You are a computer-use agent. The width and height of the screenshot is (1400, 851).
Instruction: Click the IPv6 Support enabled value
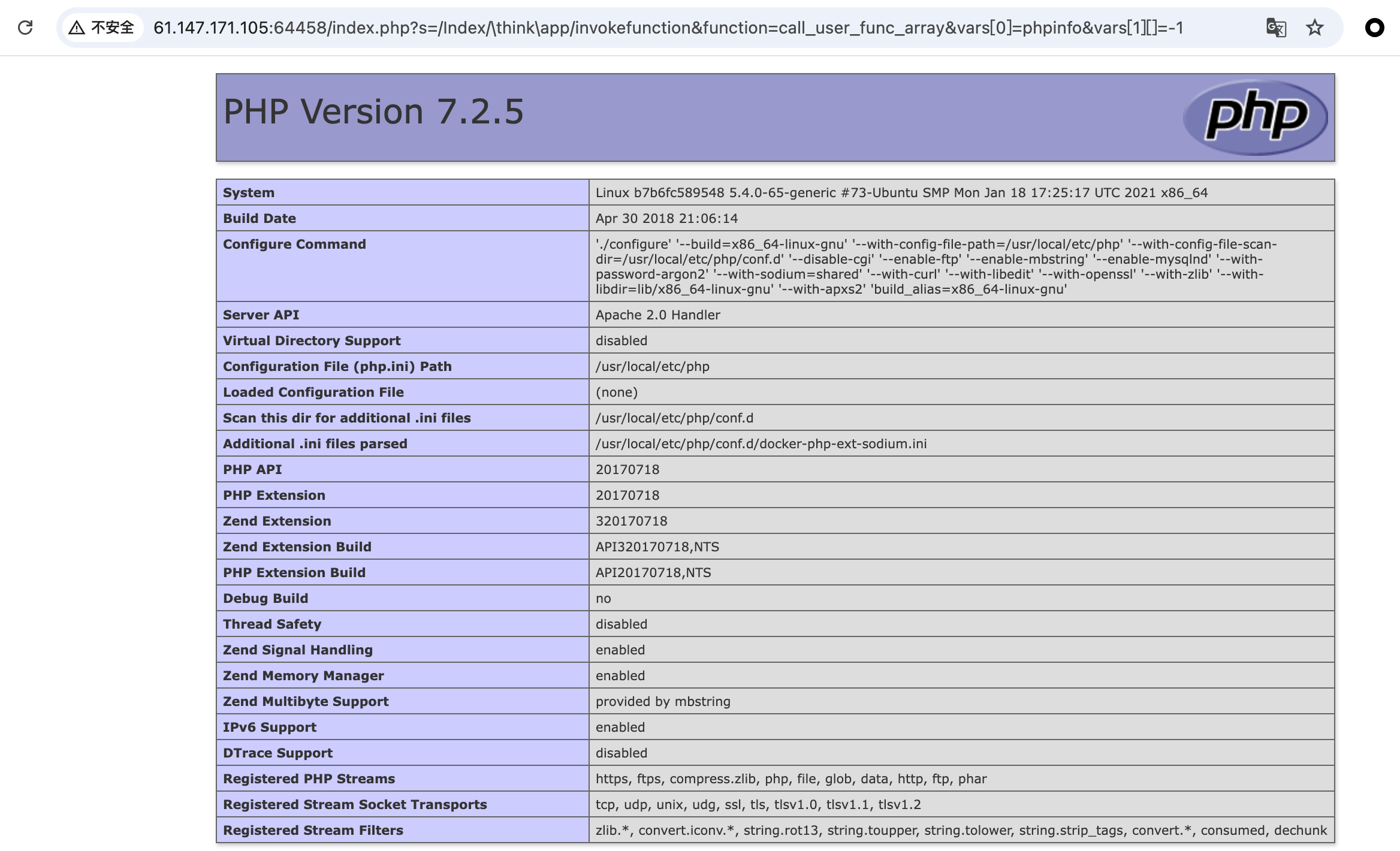click(621, 727)
